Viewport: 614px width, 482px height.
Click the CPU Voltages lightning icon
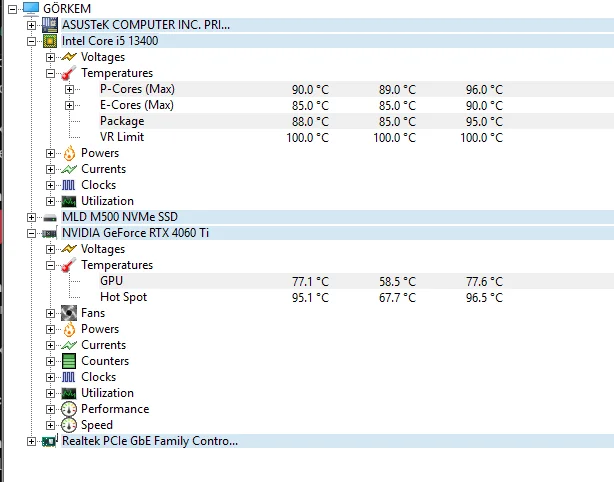click(x=69, y=57)
